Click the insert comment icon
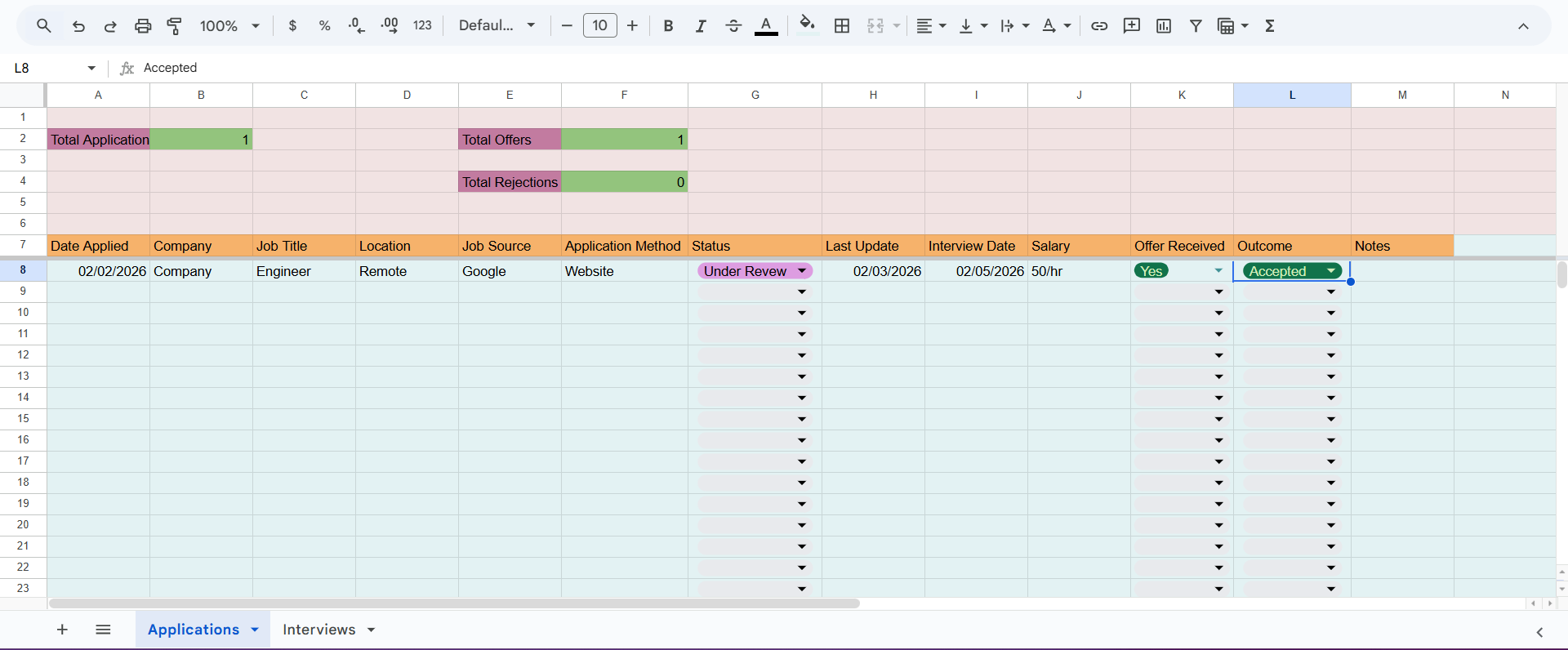The image size is (1568, 650). click(1132, 26)
